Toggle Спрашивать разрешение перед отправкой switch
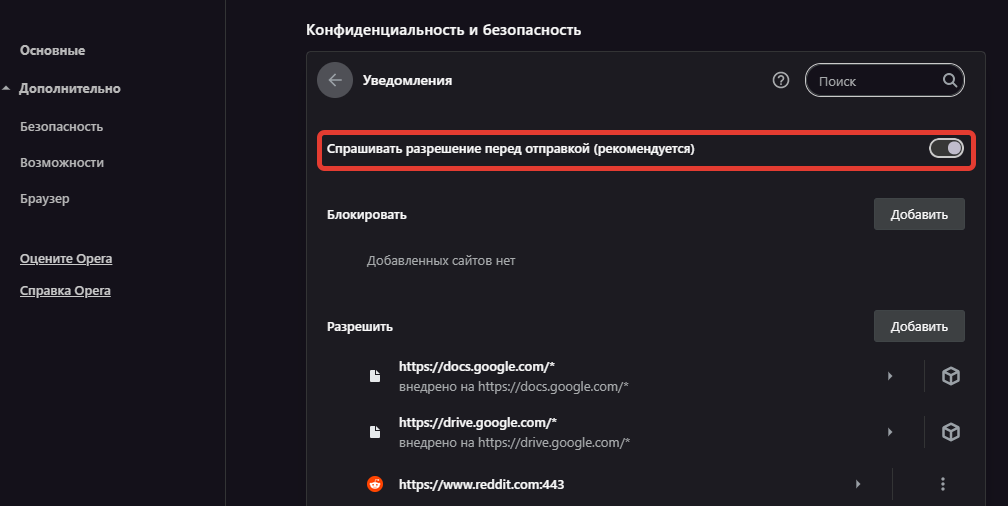This screenshot has height=506, width=1008. (x=946, y=149)
